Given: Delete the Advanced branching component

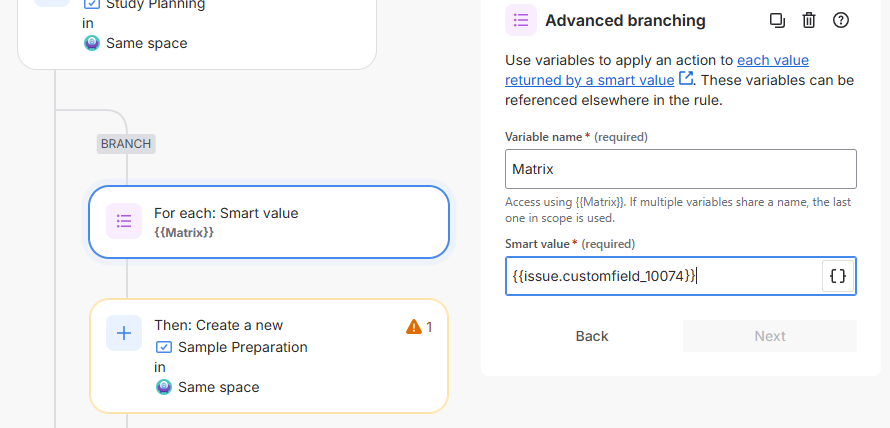Looking at the screenshot, I should coord(809,20).
